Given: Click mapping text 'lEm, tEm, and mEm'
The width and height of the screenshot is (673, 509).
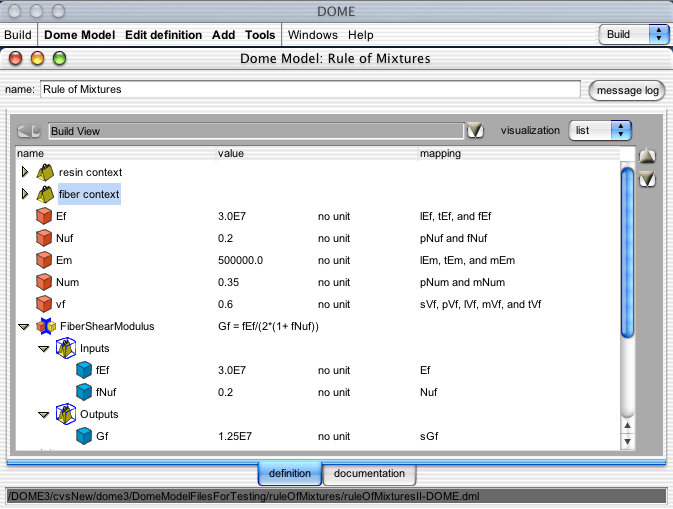Looking at the screenshot, I should point(467,260).
